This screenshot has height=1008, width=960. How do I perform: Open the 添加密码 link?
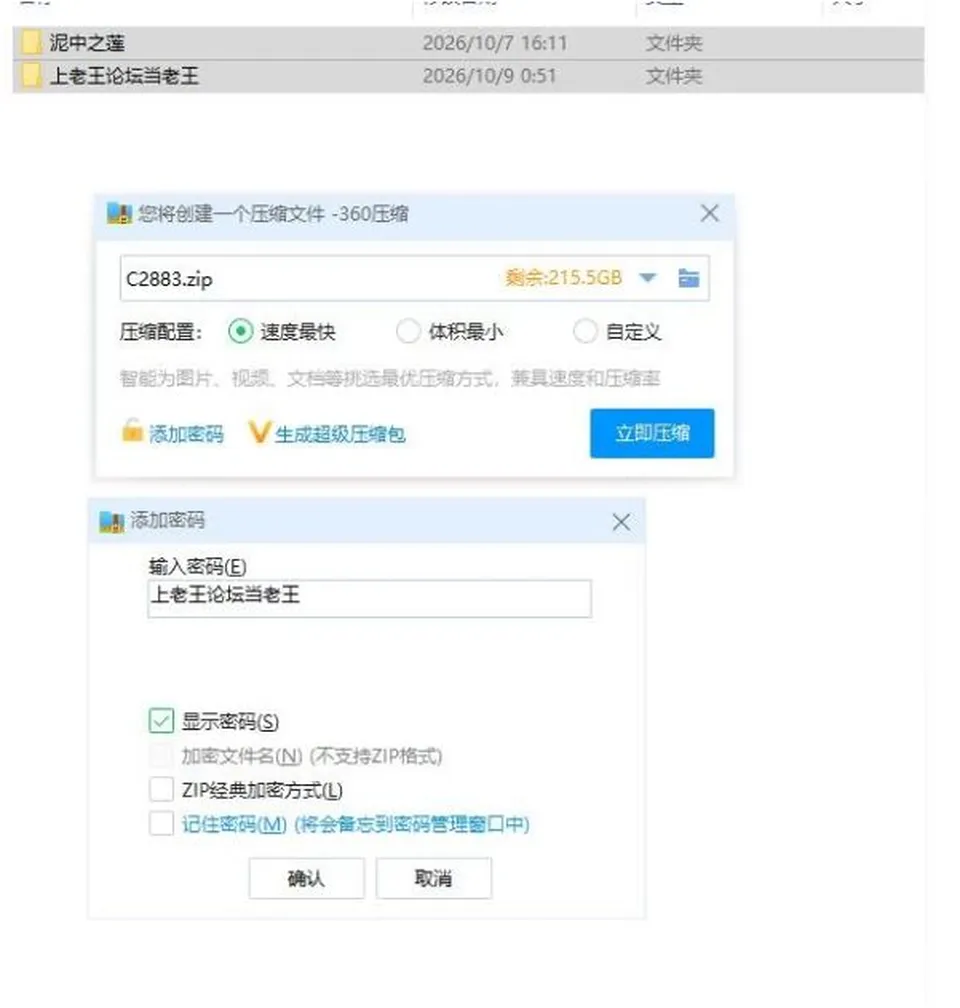(186, 434)
